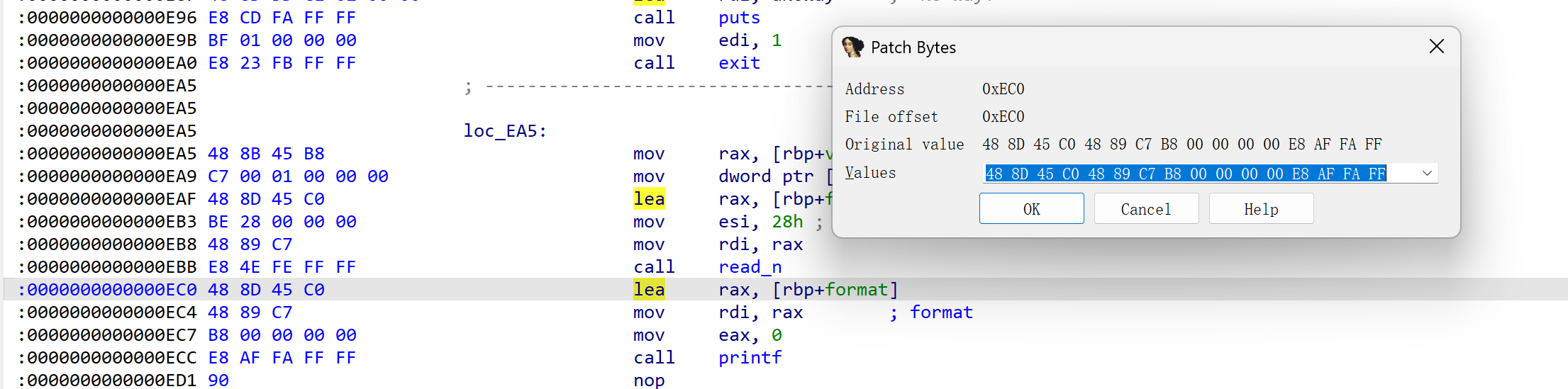Close the Patch Bytes dialog
The image size is (1568, 389).
pos(1436,47)
